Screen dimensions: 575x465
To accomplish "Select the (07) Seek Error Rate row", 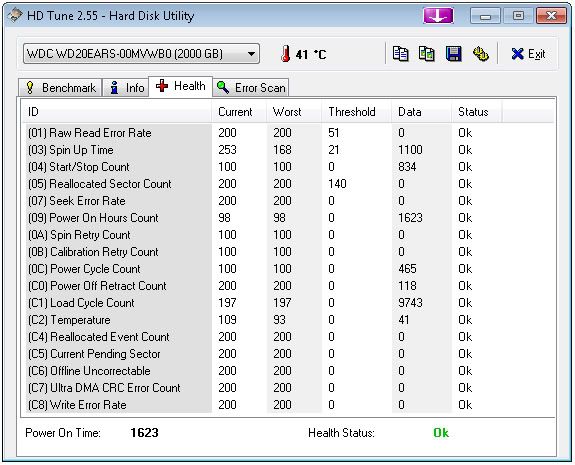I will point(264,201).
